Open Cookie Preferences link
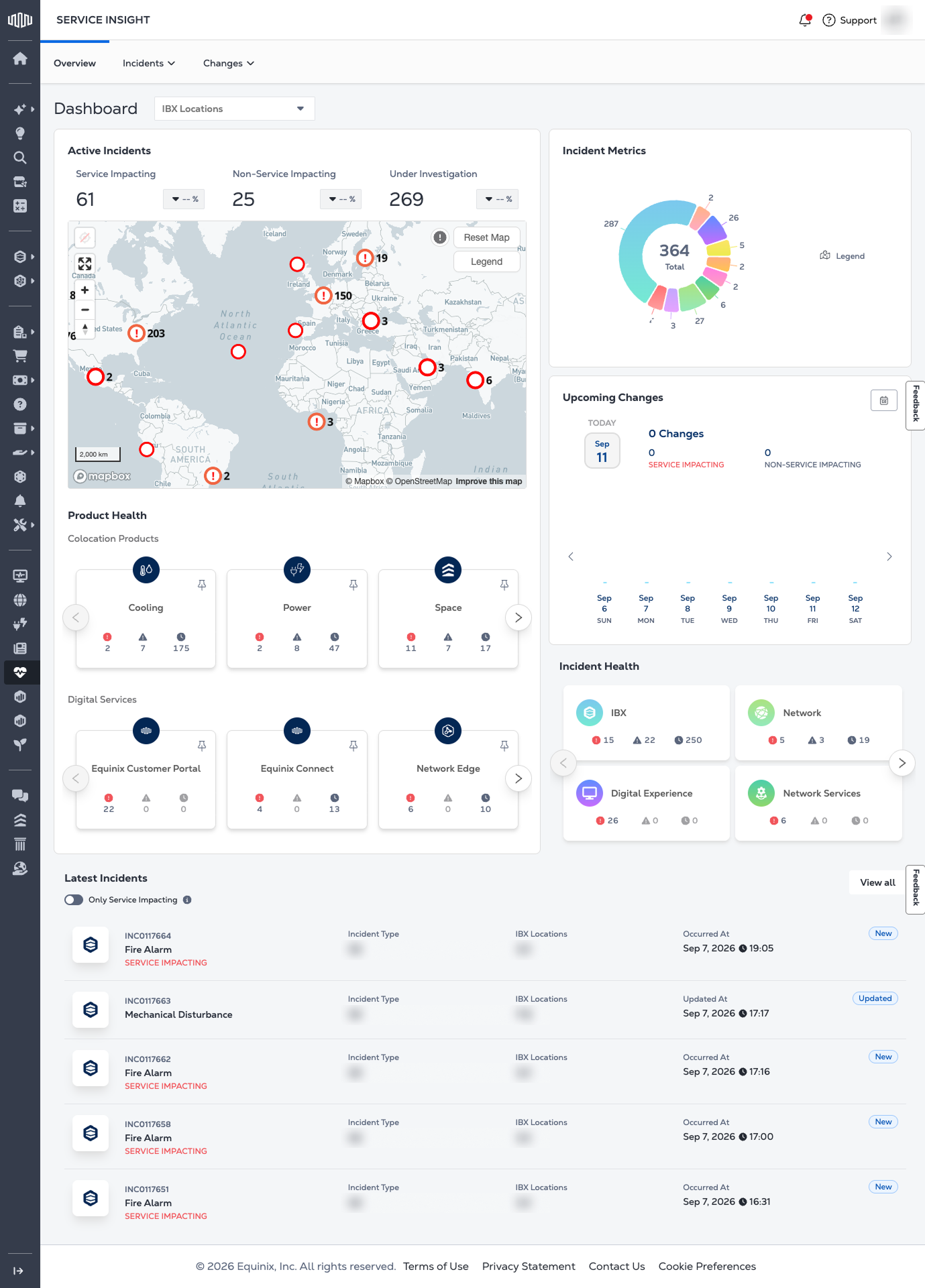 coord(707,1266)
